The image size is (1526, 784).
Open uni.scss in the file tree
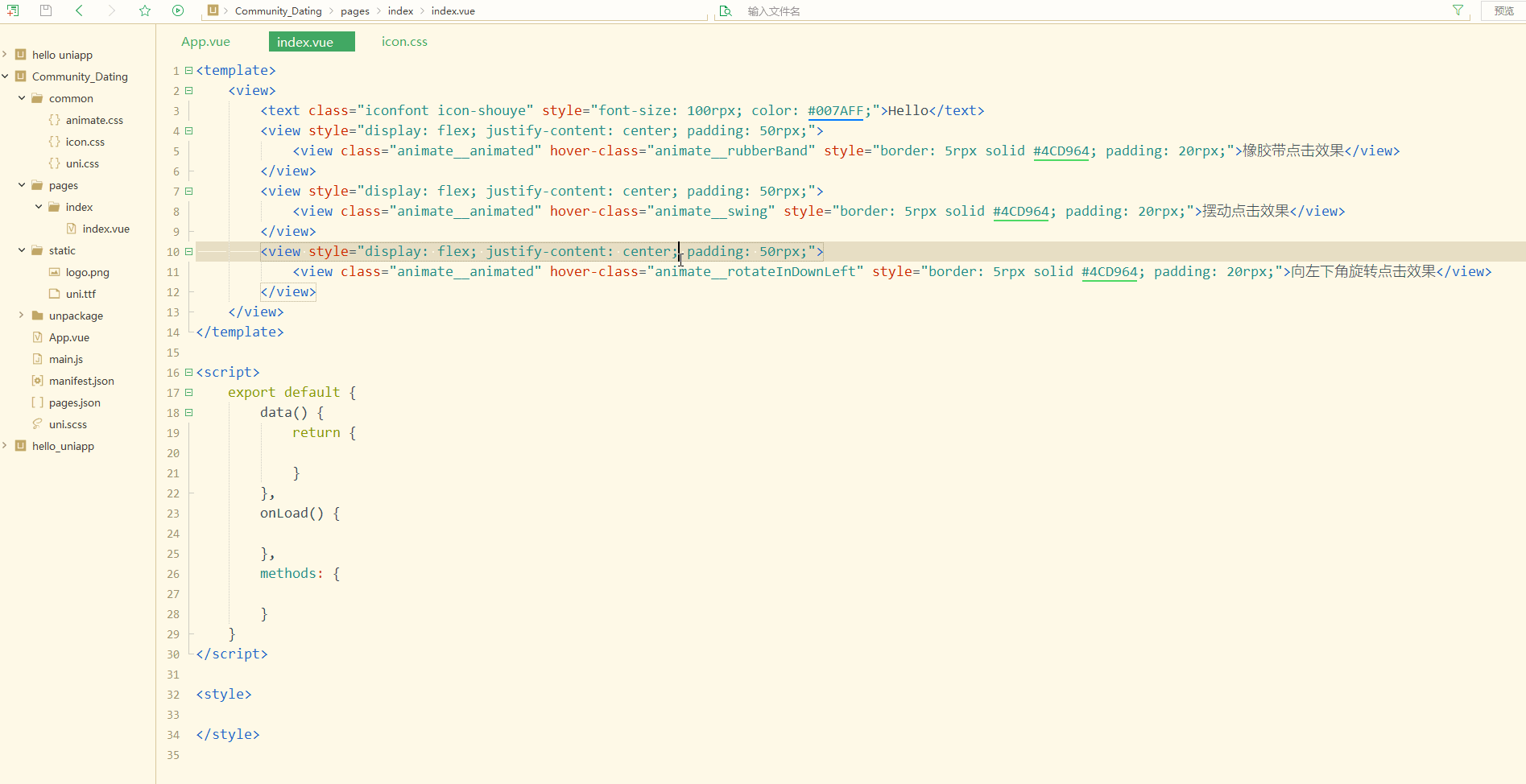(68, 424)
